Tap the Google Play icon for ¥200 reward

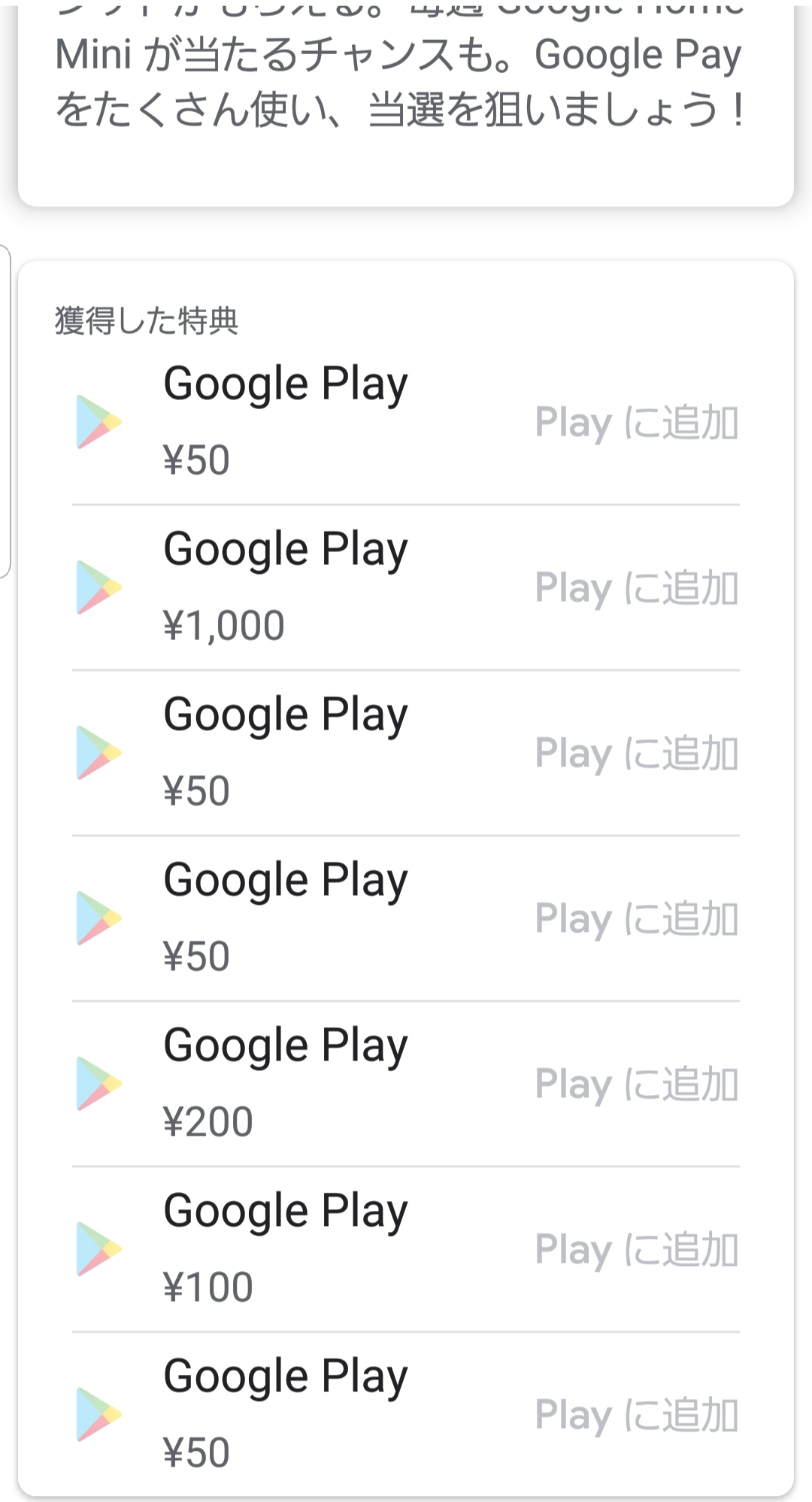coord(98,1084)
